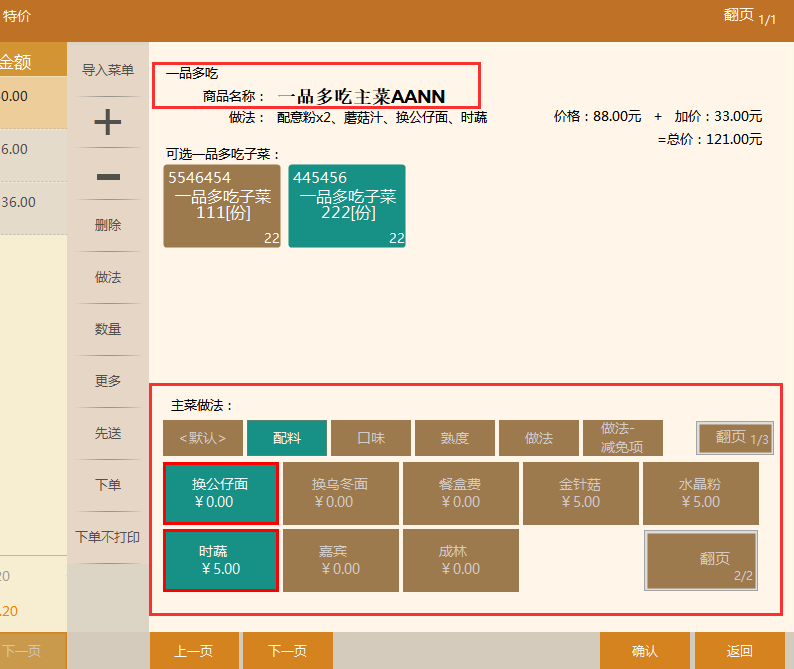
Task: Choose sub-dish 一品多吃子菜111
Action: tap(222, 206)
